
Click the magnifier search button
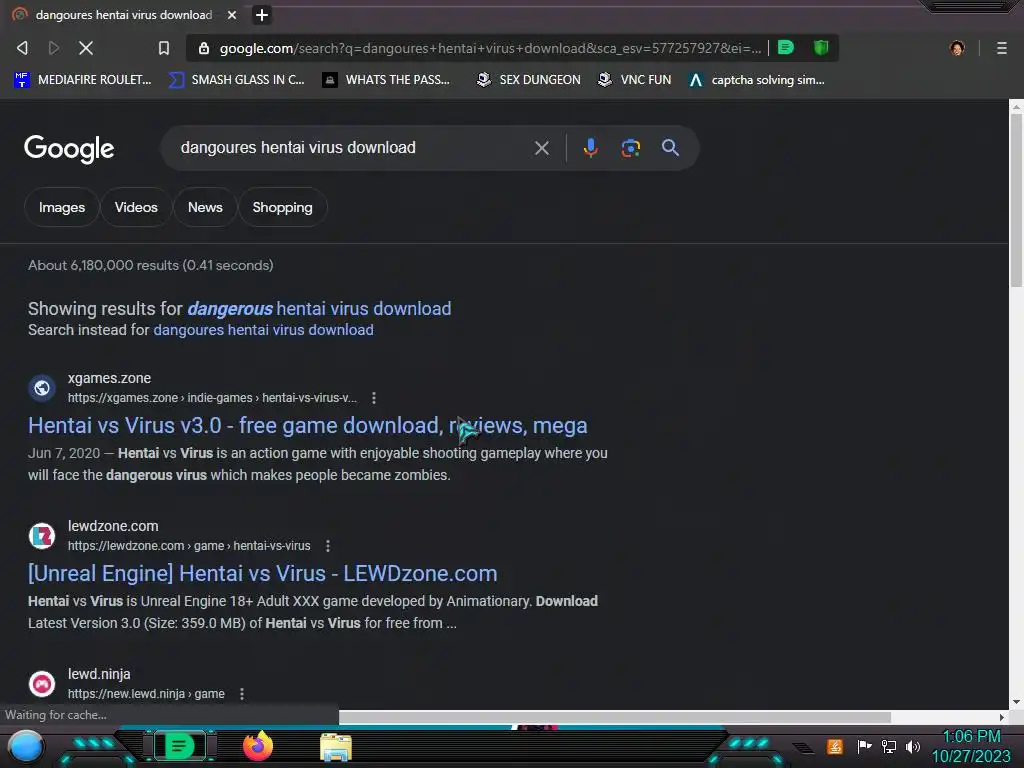670,148
